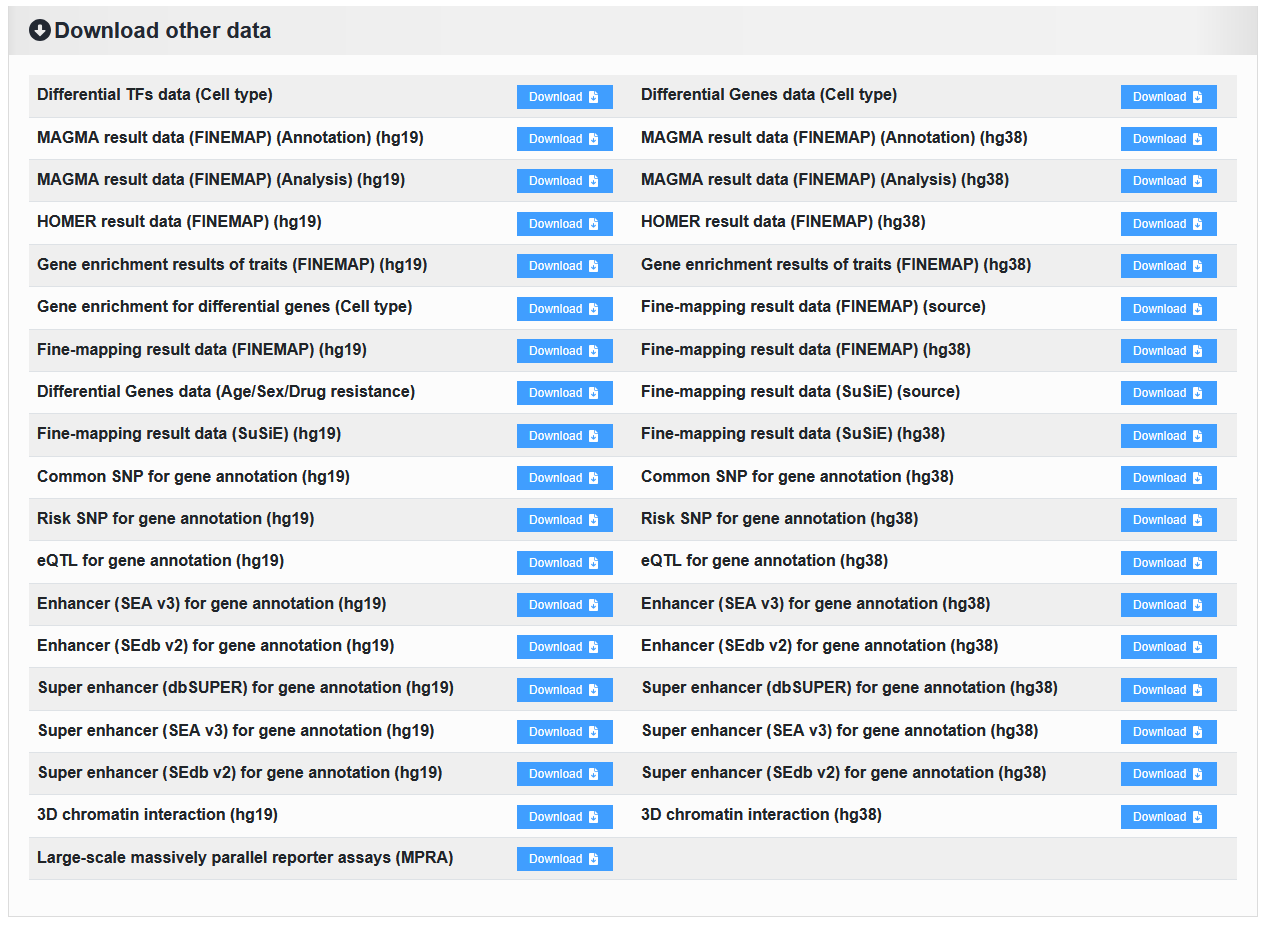The width and height of the screenshot is (1263, 926).
Task: Download HOMER result data (FINEMAP) hg38
Action: pos(1169,224)
